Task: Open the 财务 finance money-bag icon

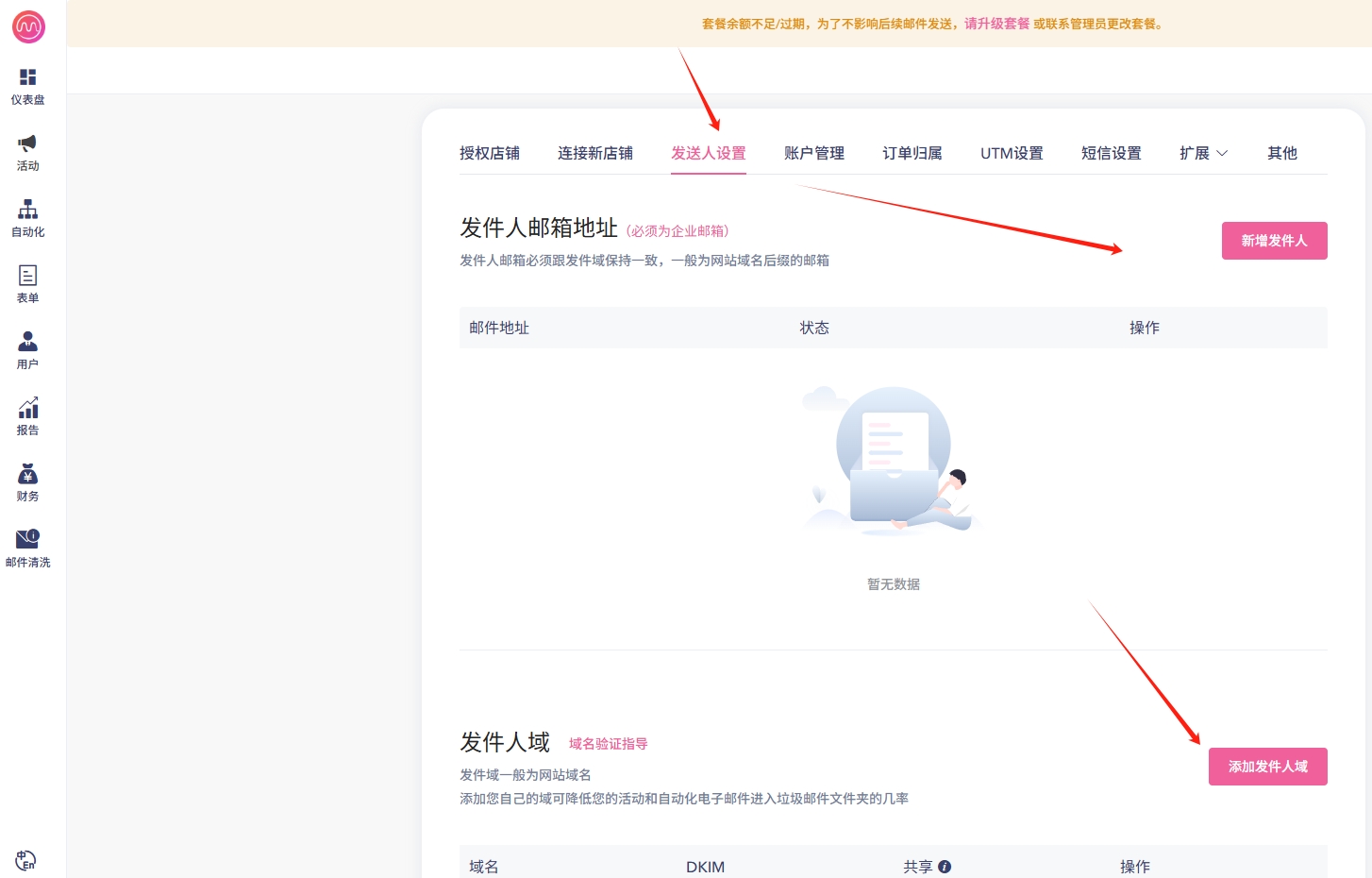Action: [28, 474]
